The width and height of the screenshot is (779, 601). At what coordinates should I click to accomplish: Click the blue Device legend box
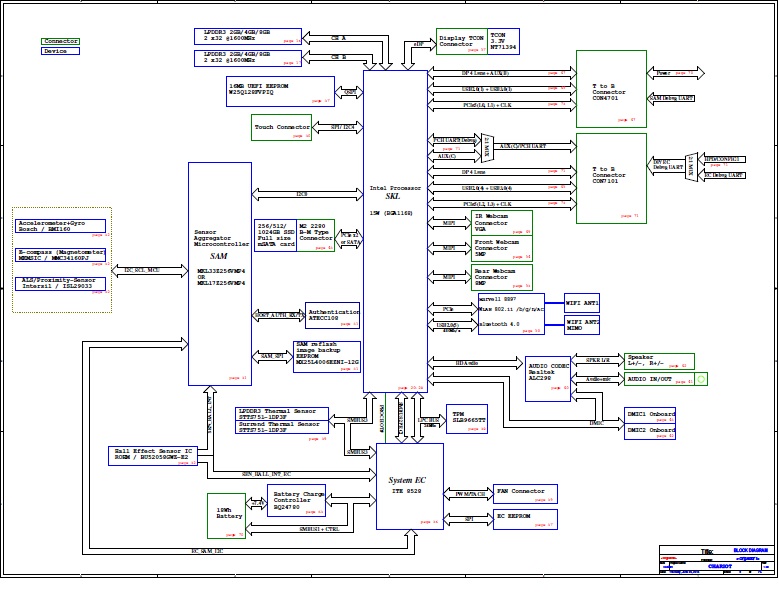60,51
